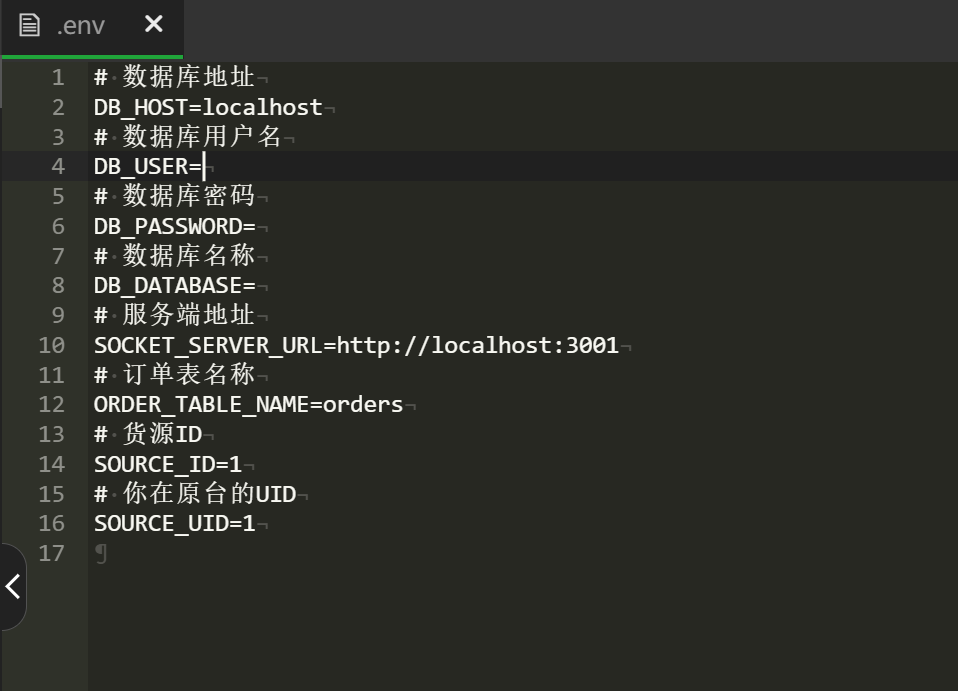
Task: Close the .env tab
Action: (153, 24)
